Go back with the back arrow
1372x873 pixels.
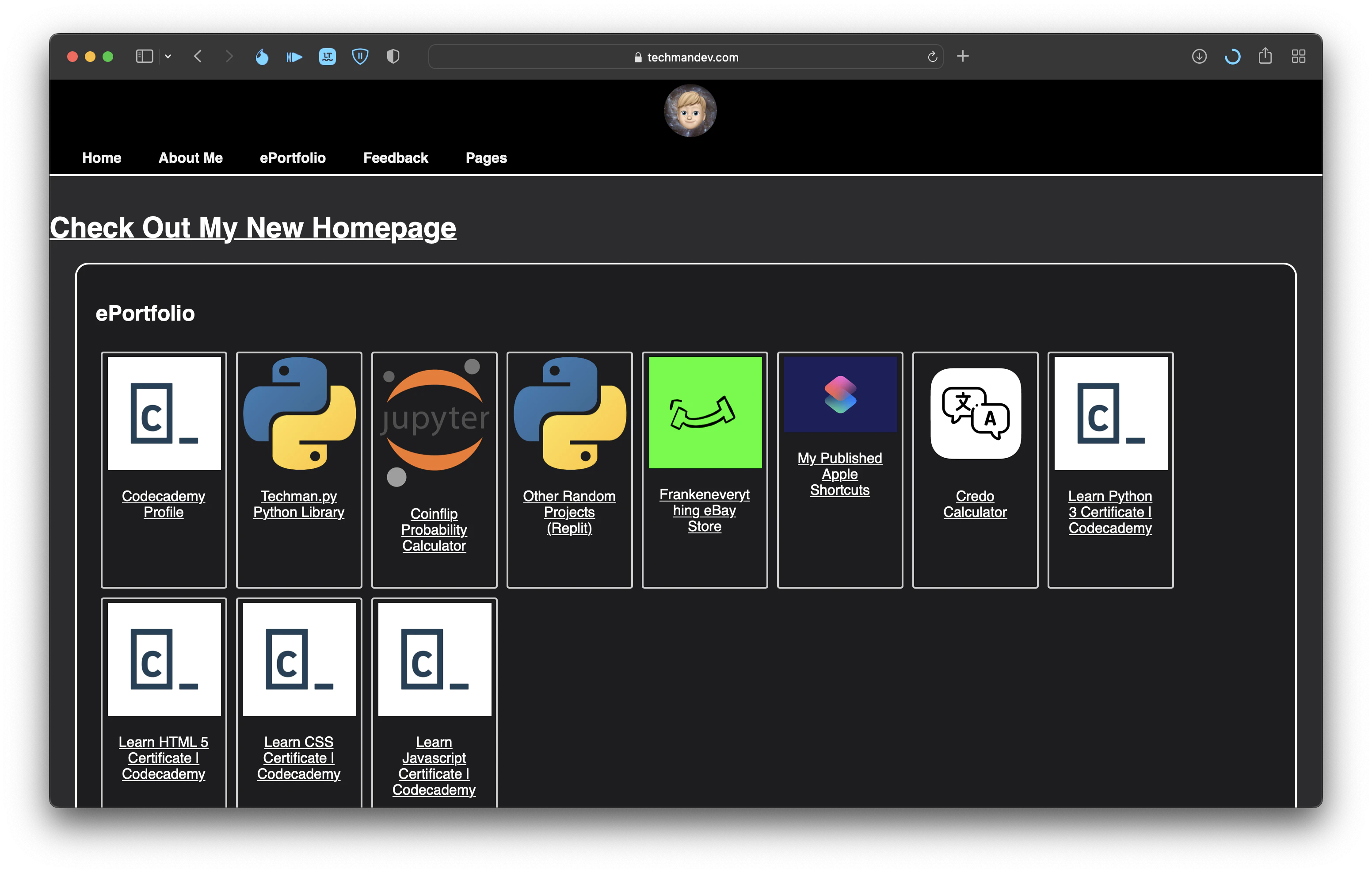point(198,57)
